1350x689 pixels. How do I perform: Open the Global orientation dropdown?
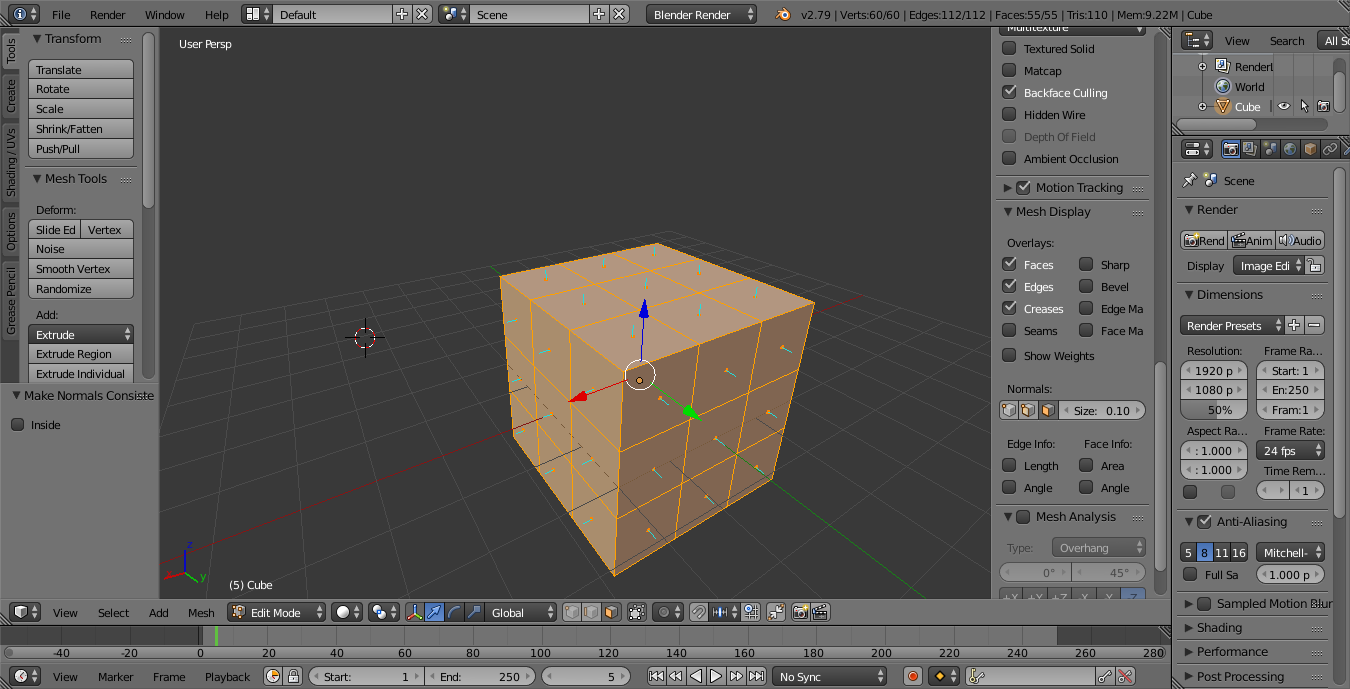point(520,612)
